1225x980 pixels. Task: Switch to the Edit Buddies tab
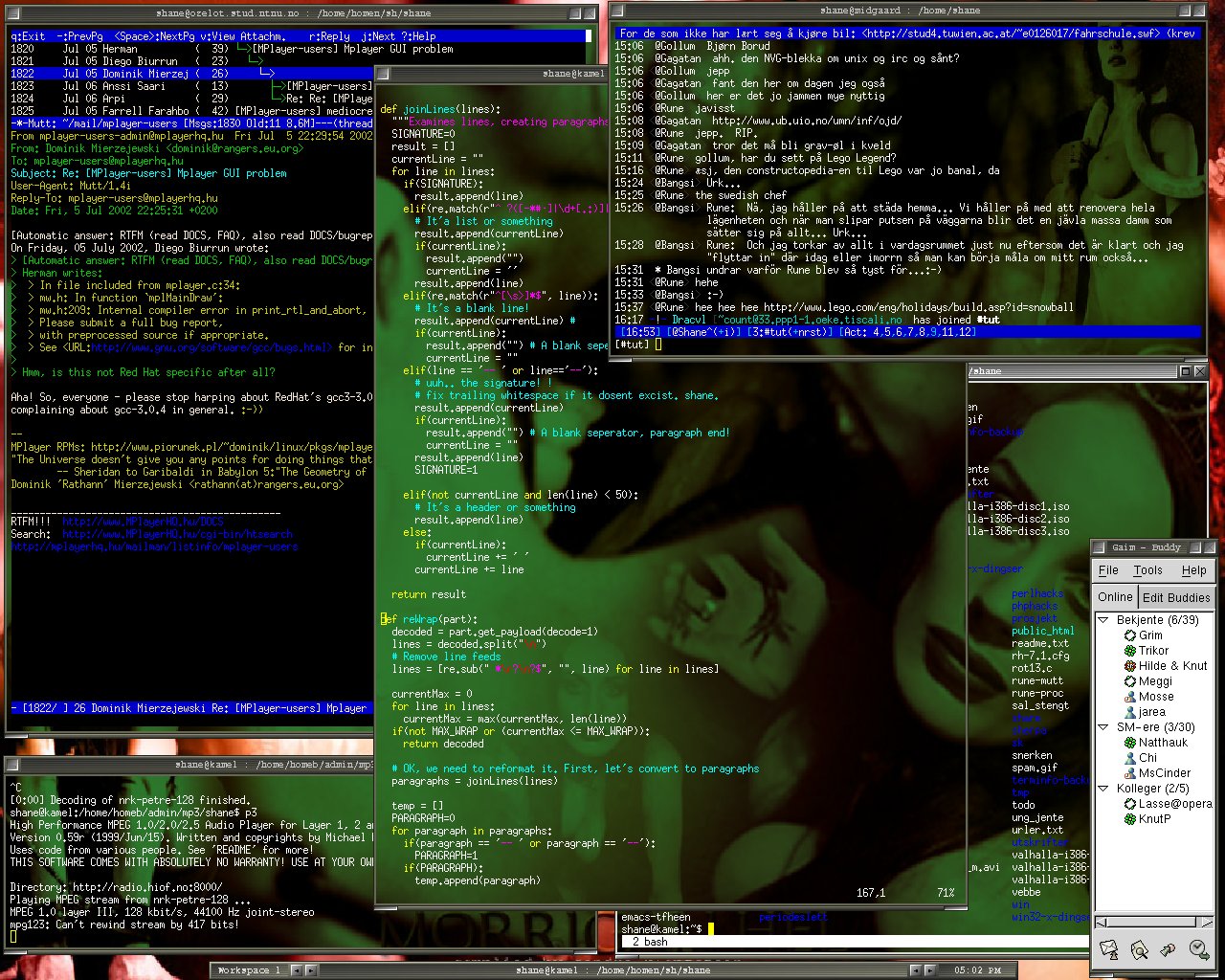(1176, 597)
